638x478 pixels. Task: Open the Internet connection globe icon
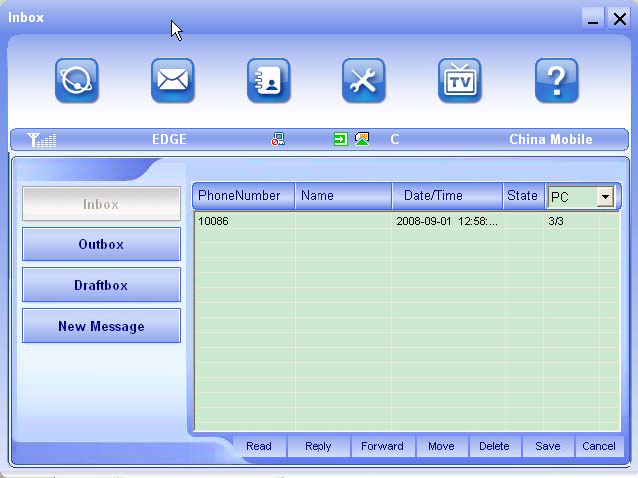coord(77,80)
